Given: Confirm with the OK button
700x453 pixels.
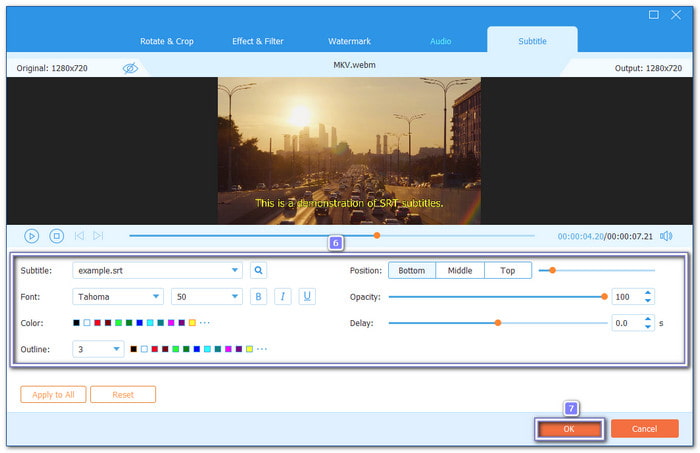Looking at the screenshot, I should [569, 429].
